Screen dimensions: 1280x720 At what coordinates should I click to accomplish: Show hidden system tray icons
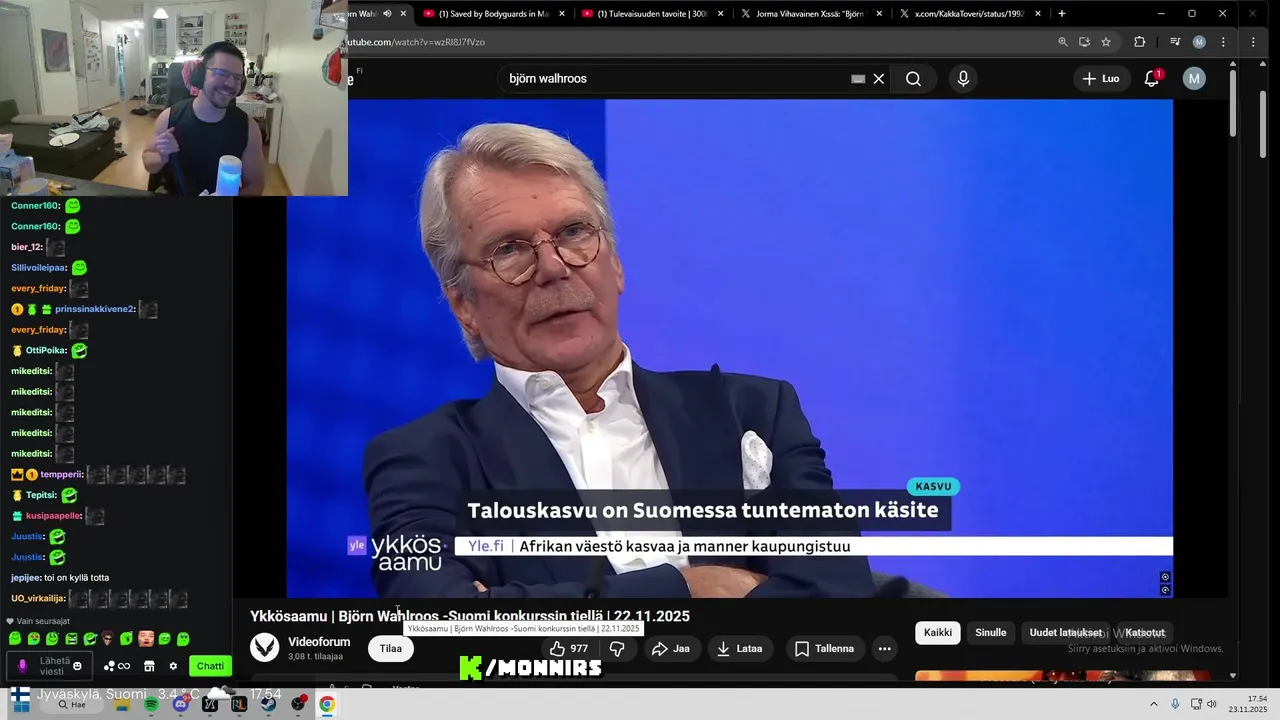tap(1153, 704)
